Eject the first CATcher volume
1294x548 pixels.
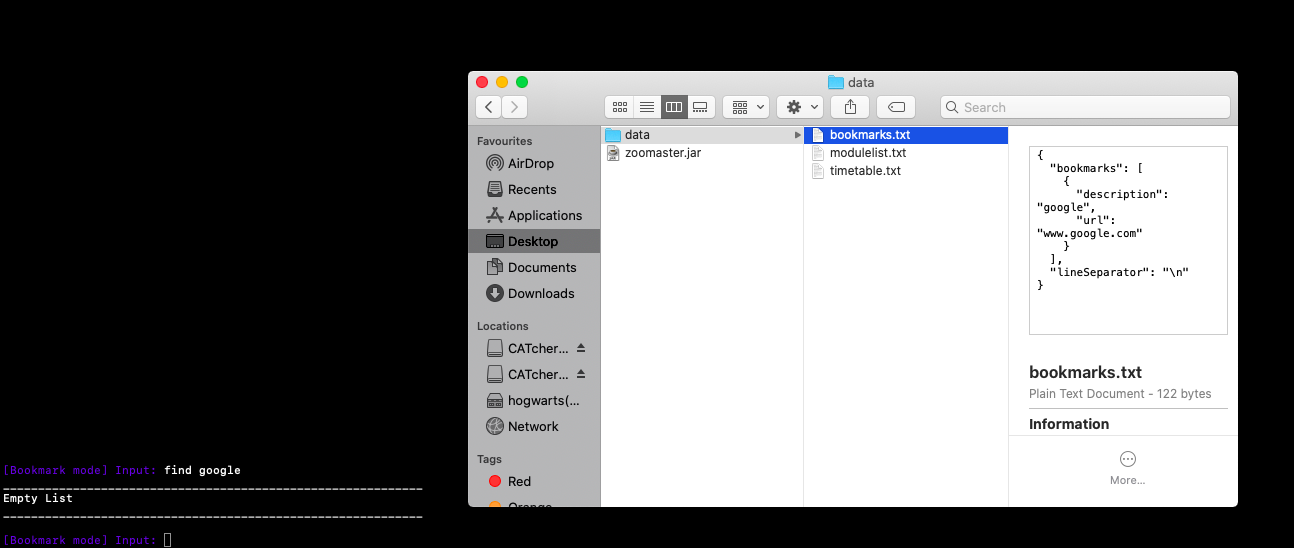coord(581,348)
